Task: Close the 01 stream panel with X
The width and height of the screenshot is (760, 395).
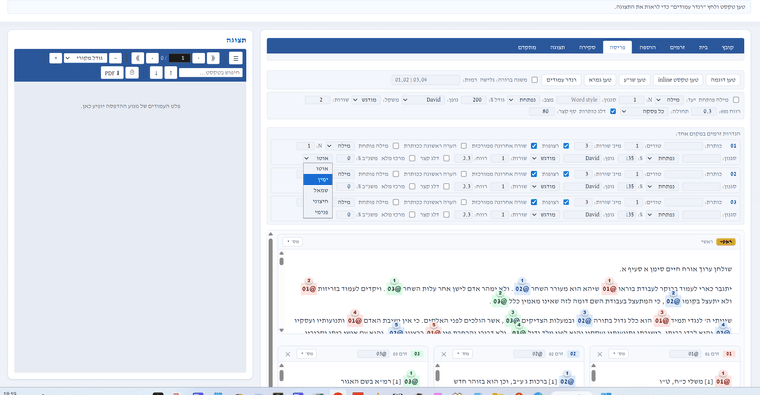Action: pyautogui.click(x=600, y=354)
